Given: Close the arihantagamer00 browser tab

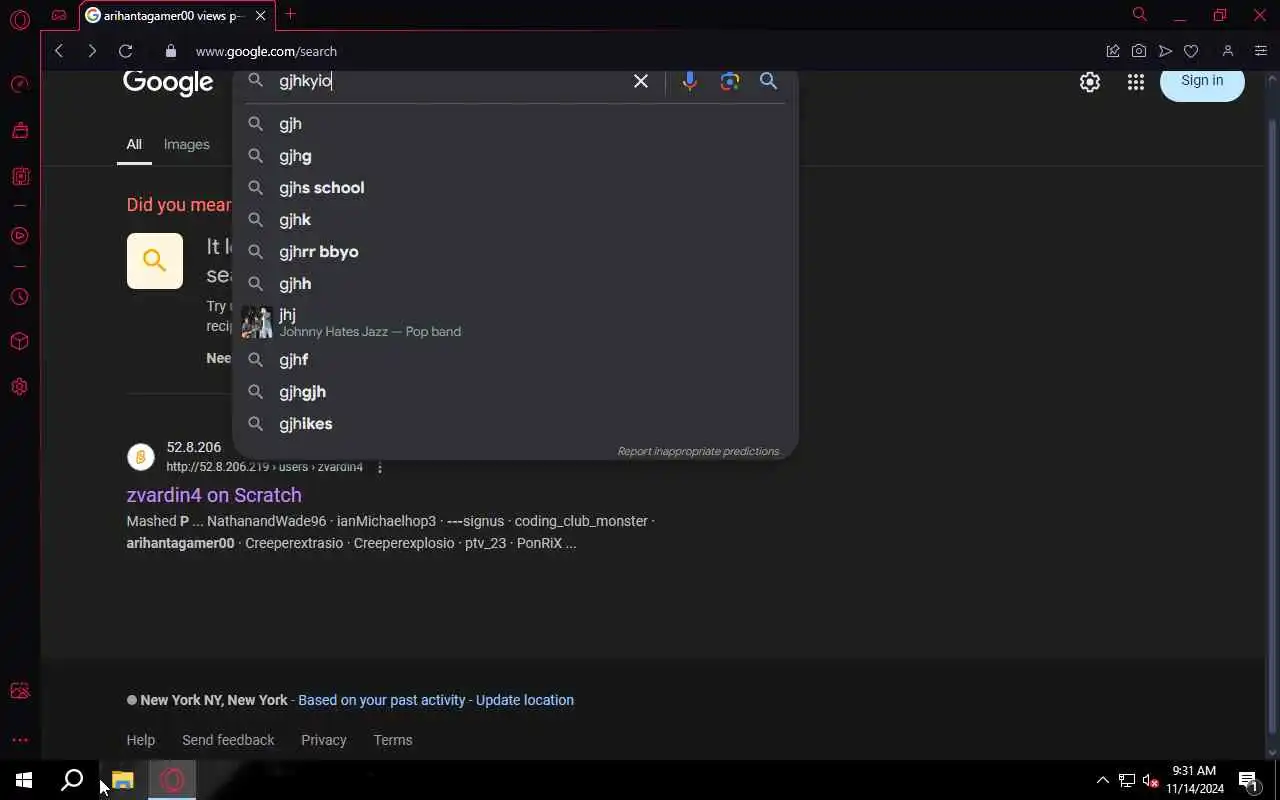Looking at the screenshot, I should click(261, 15).
